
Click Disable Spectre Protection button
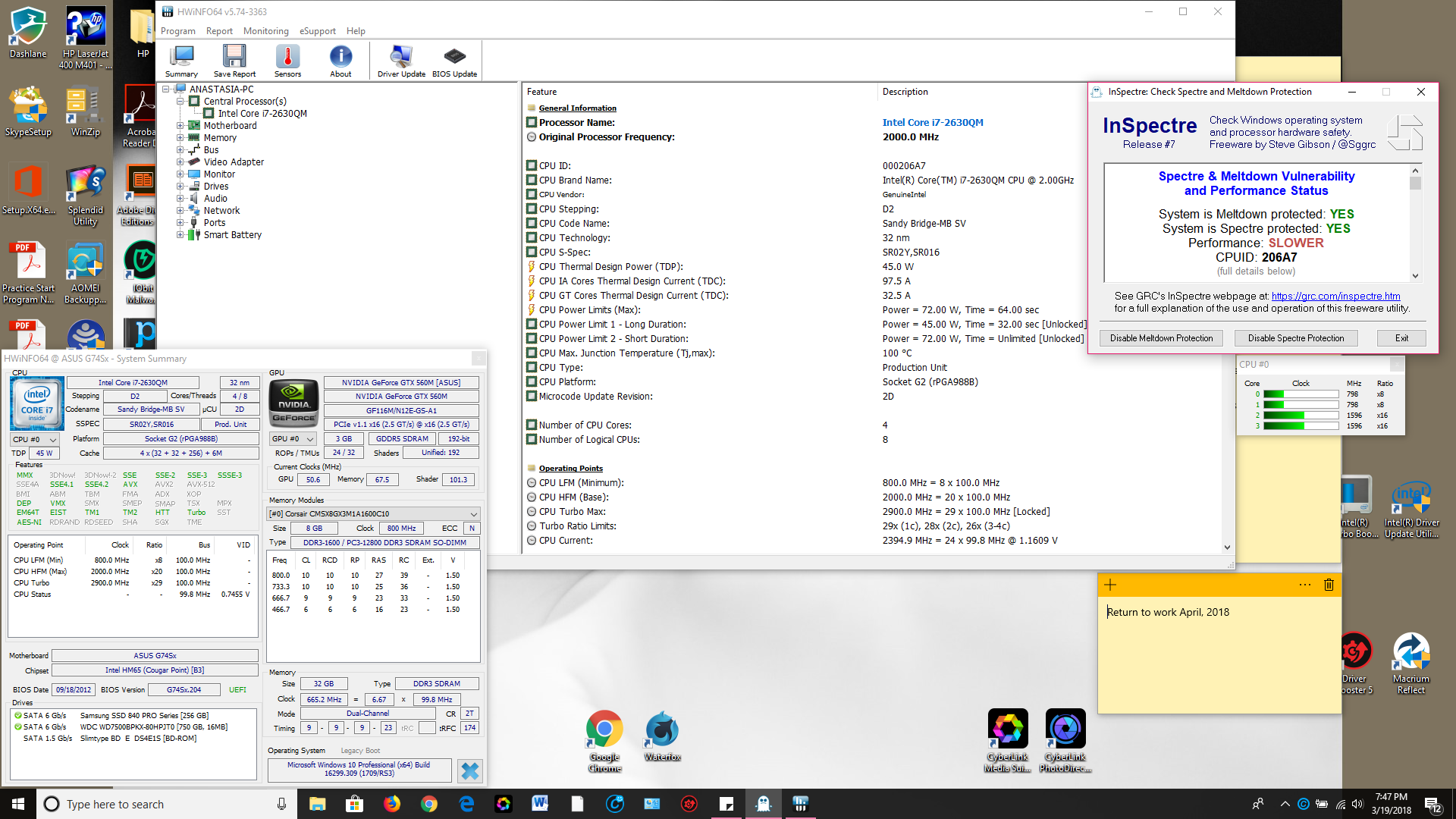pos(1295,338)
